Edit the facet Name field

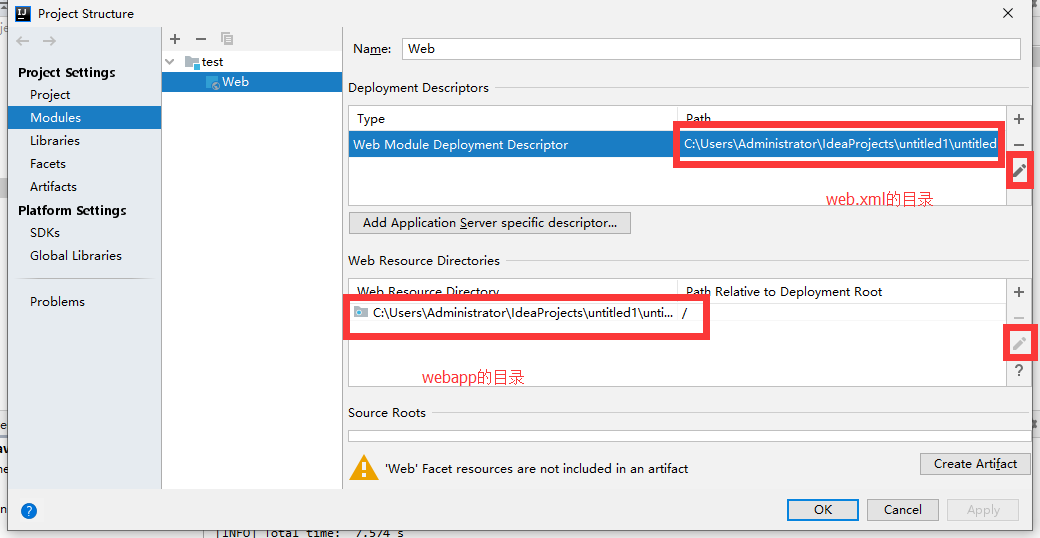pyautogui.click(x=711, y=48)
